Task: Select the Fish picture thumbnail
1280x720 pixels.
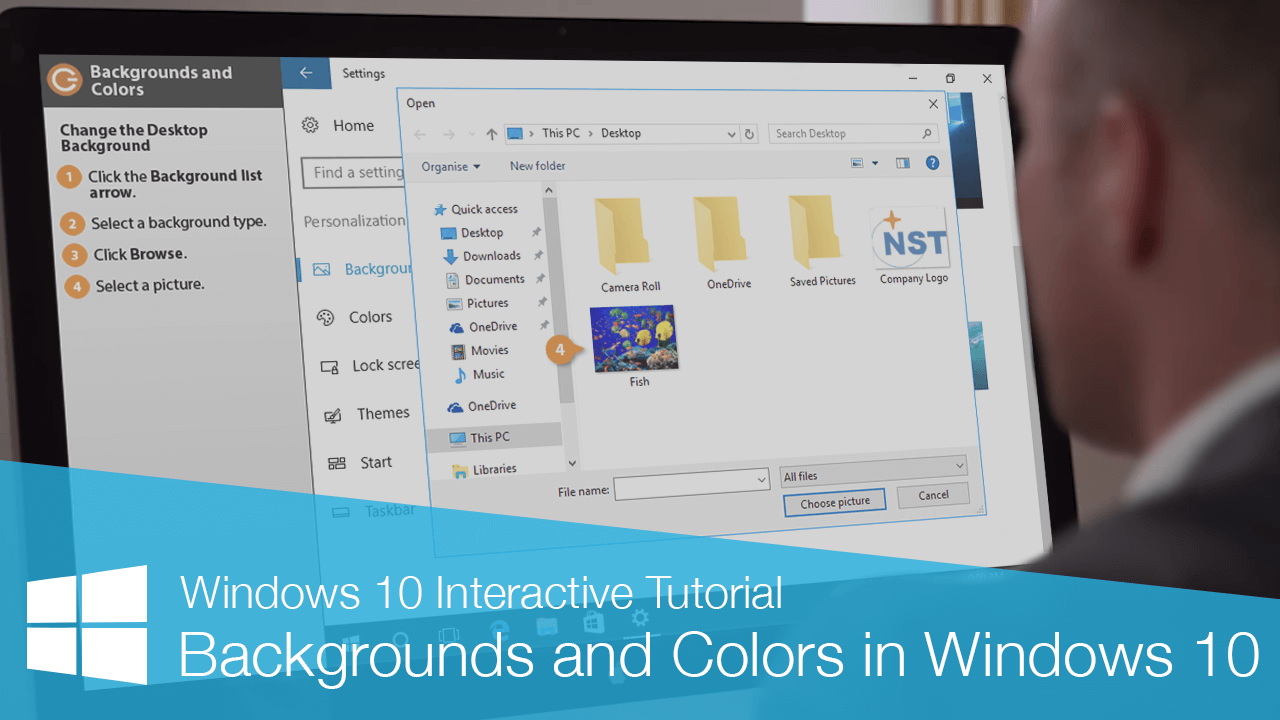Action: click(634, 340)
